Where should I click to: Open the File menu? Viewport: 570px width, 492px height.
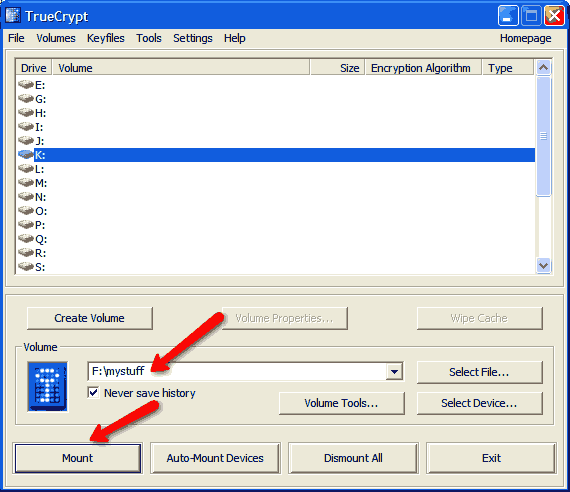coord(16,38)
